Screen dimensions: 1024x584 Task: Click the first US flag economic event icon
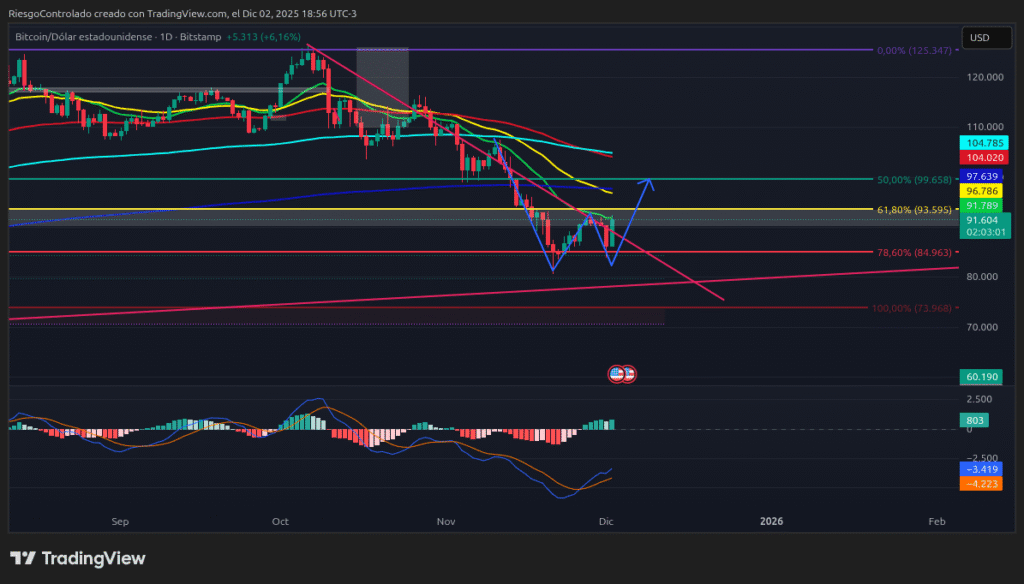[617, 373]
